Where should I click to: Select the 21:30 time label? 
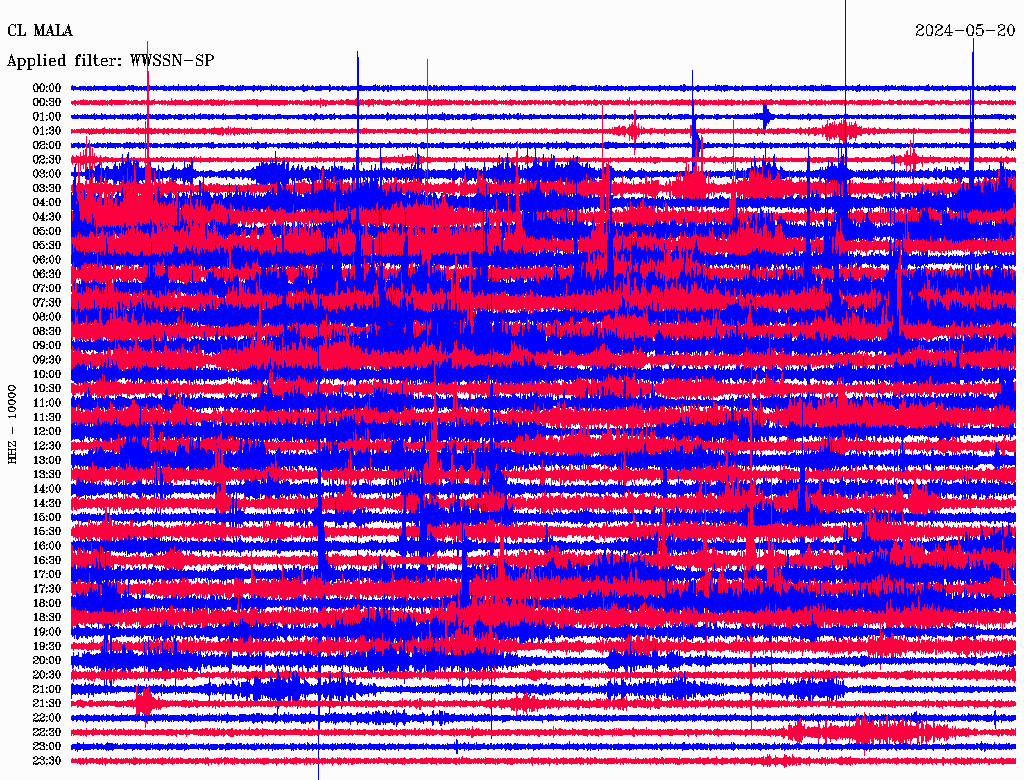pyautogui.click(x=47, y=704)
